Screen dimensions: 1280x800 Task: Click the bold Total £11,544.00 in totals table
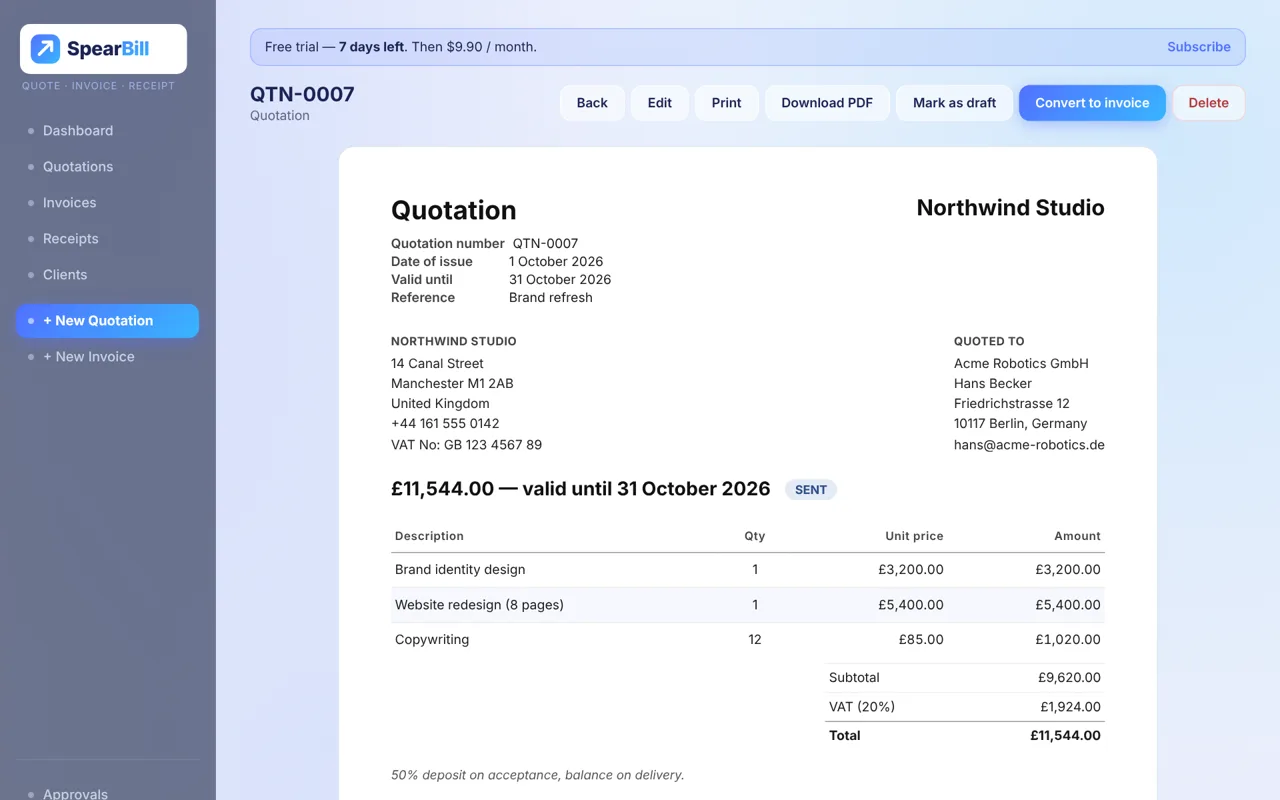point(1065,736)
